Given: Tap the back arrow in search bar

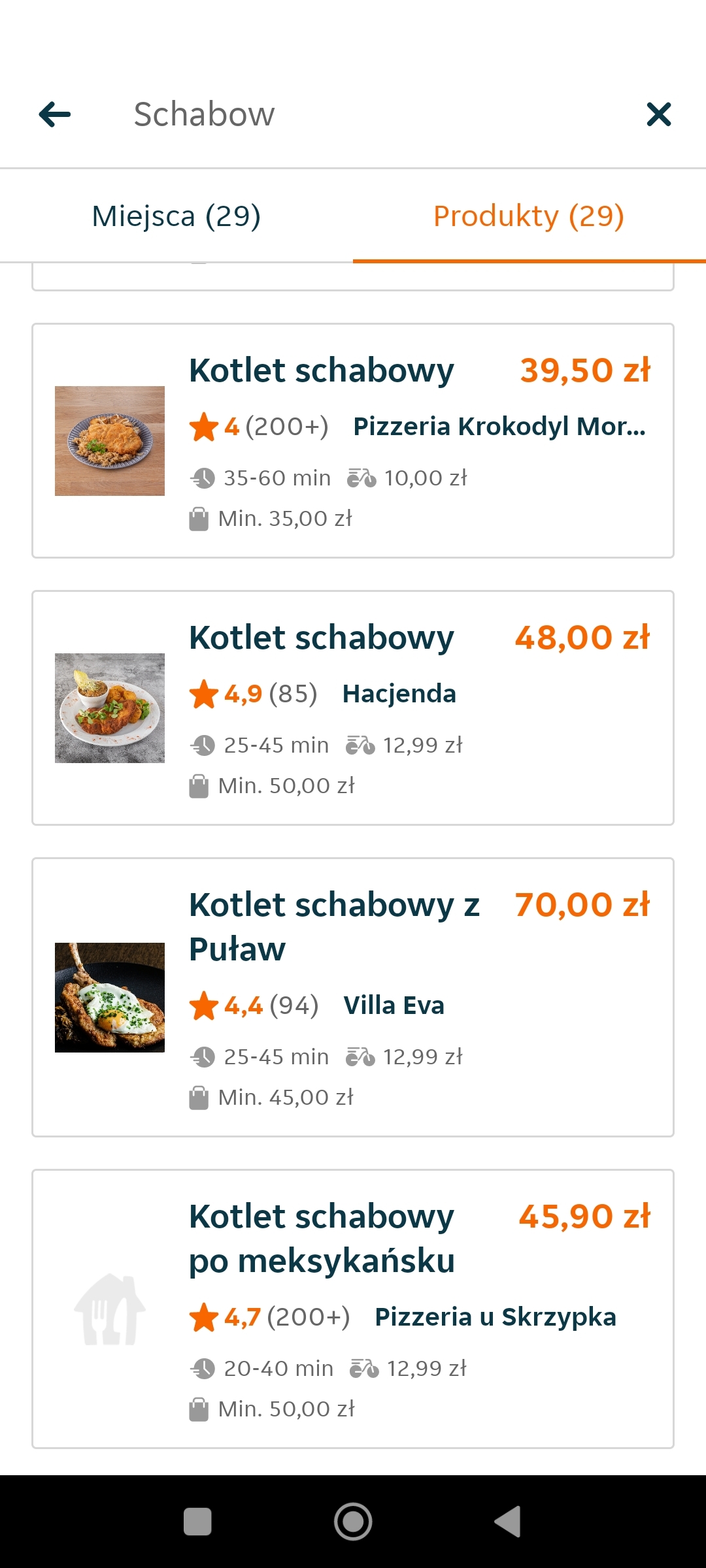Looking at the screenshot, I should pos(55,114).
